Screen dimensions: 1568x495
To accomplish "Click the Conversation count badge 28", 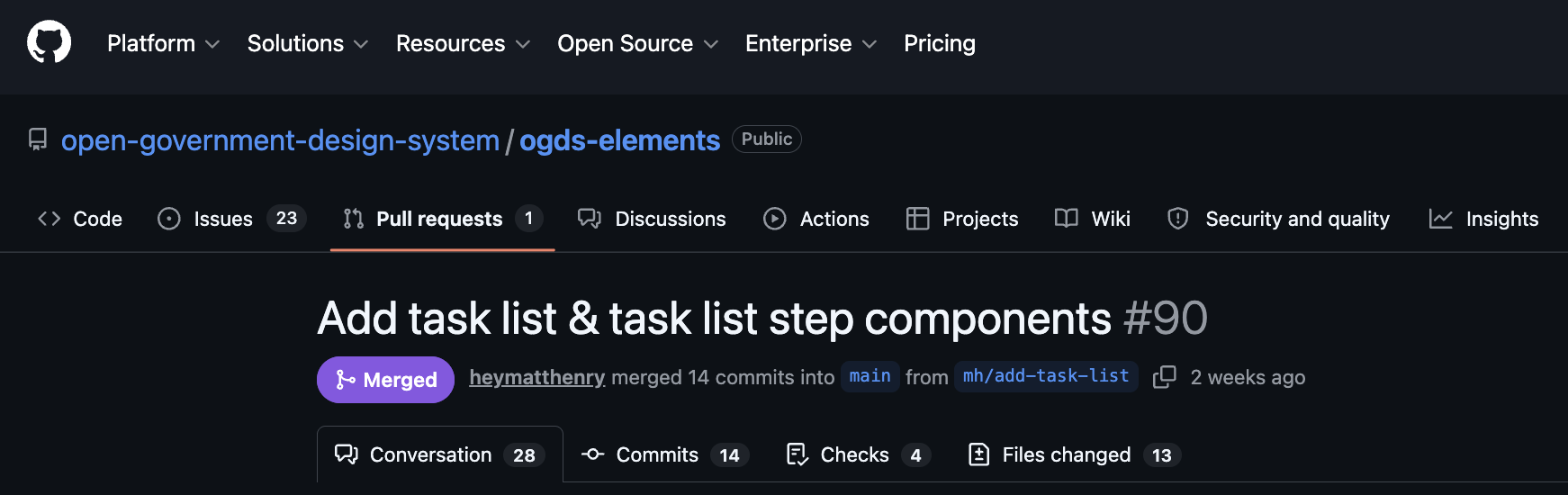I will point(524,455).
